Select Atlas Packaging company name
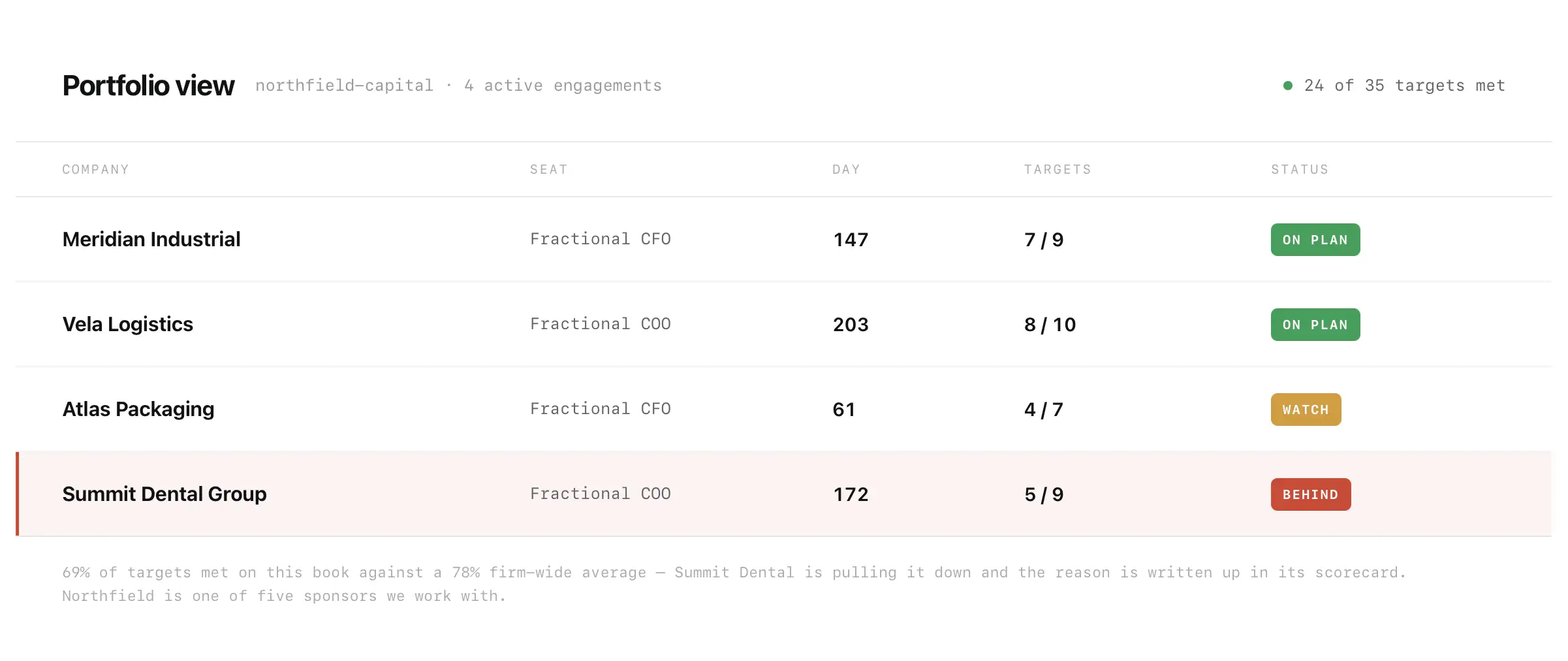Screen dimensions: 1568x661 pyautogui.click(x=138, y=409)
